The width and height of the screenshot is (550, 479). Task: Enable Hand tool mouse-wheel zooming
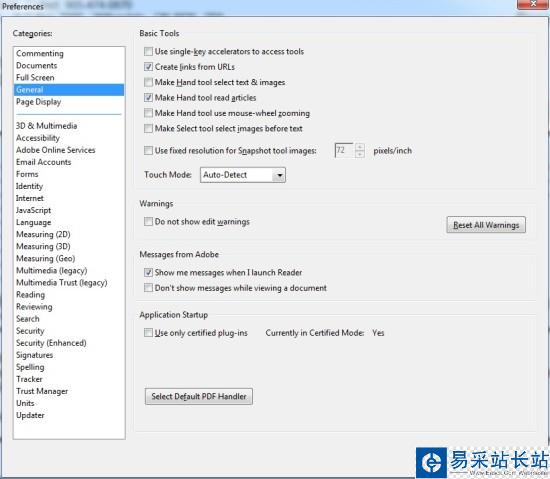(x=148, y=113)
